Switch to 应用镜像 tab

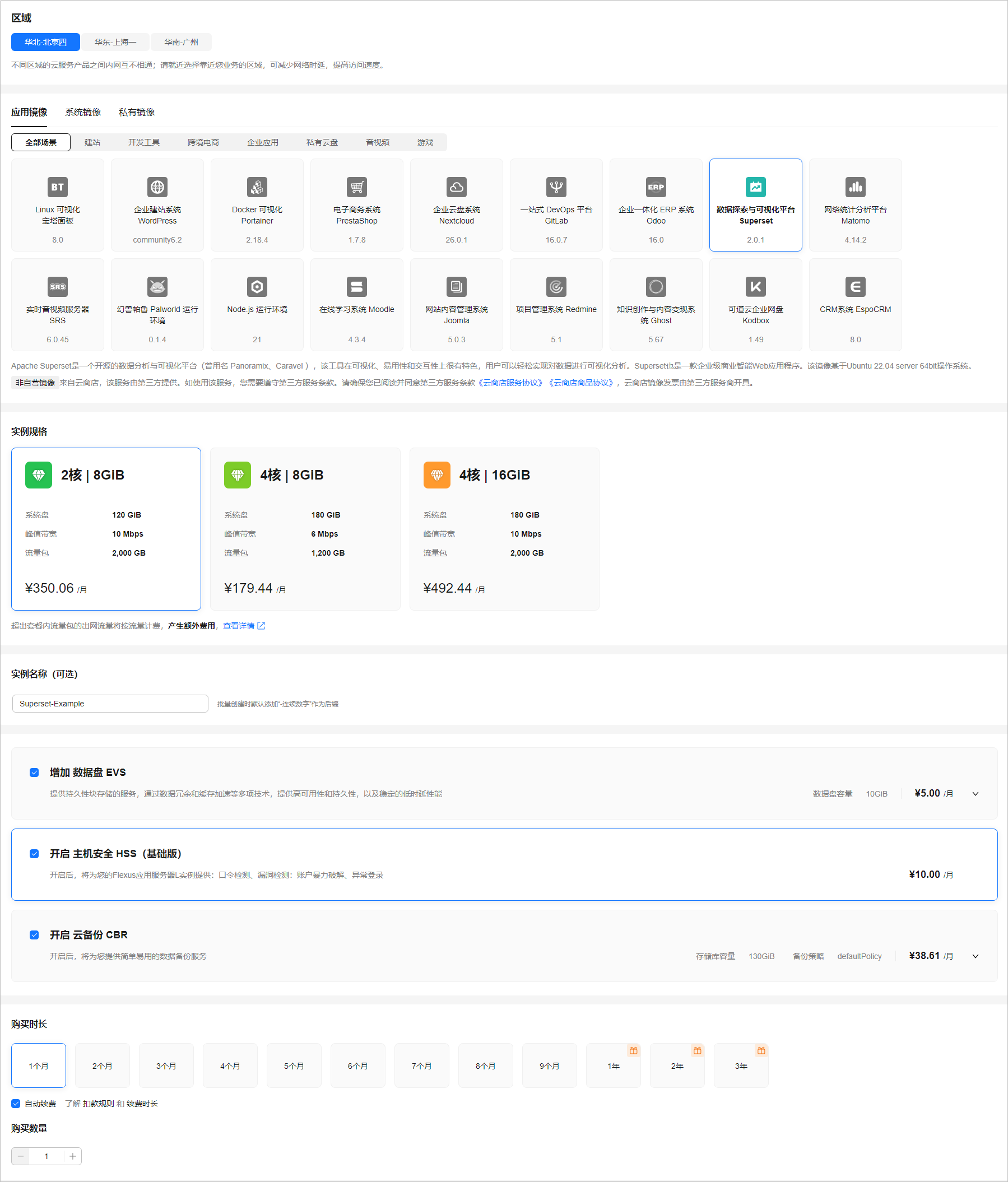pos(29,113)
